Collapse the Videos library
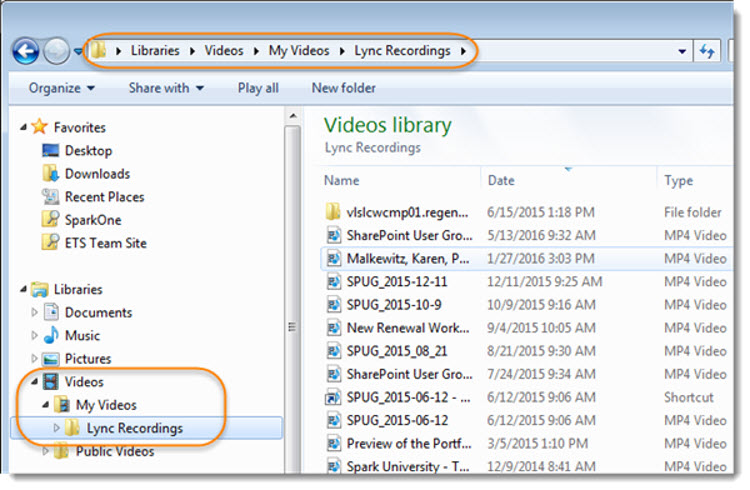This screenshot has height=490, width=750. (x=34, y=381)
